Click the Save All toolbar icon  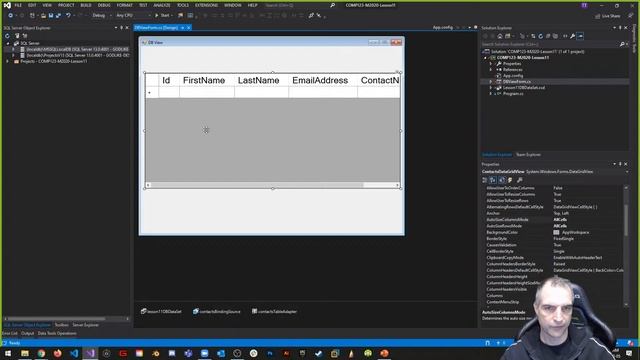[x=58, y=16]
